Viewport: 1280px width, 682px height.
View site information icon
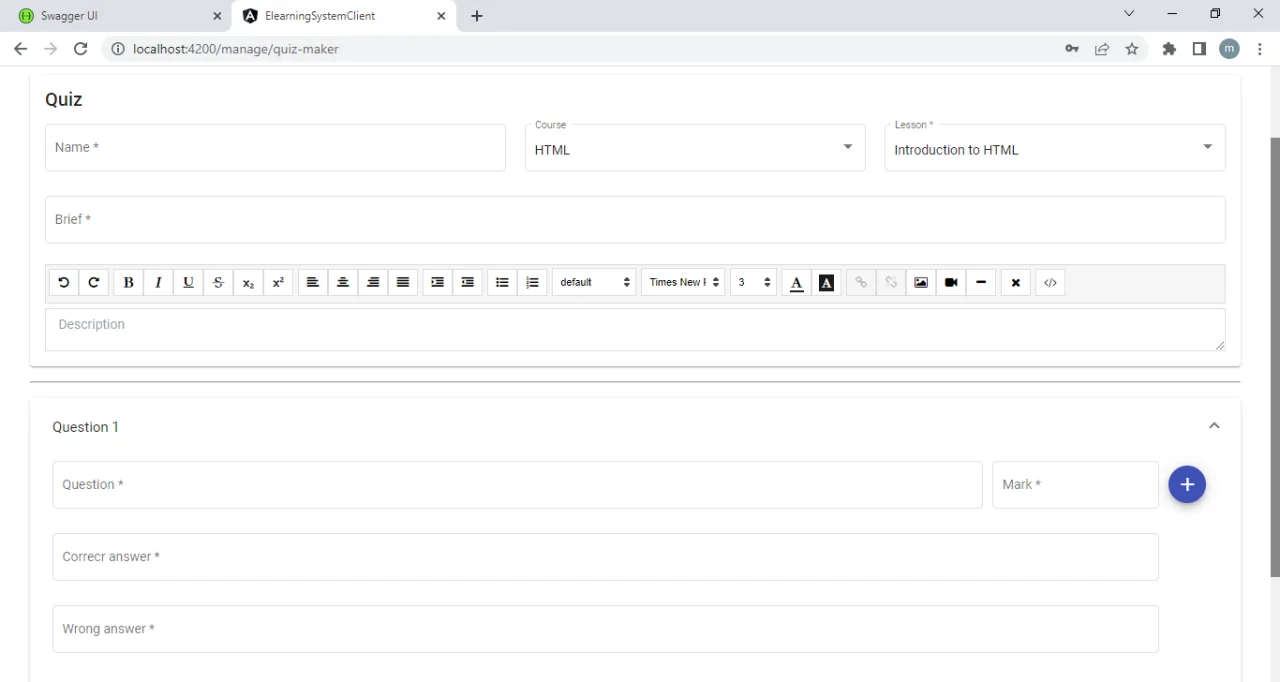pos(118,49)
